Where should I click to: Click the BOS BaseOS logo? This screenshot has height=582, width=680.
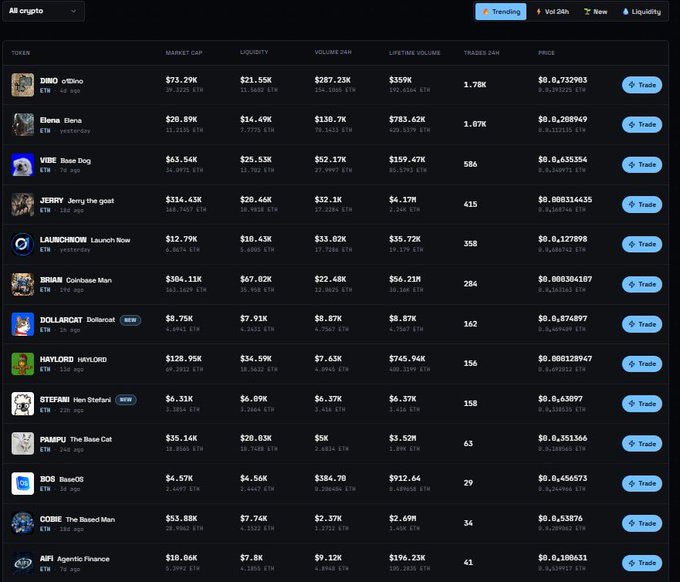pyautogui.click(x=23, y=484)
